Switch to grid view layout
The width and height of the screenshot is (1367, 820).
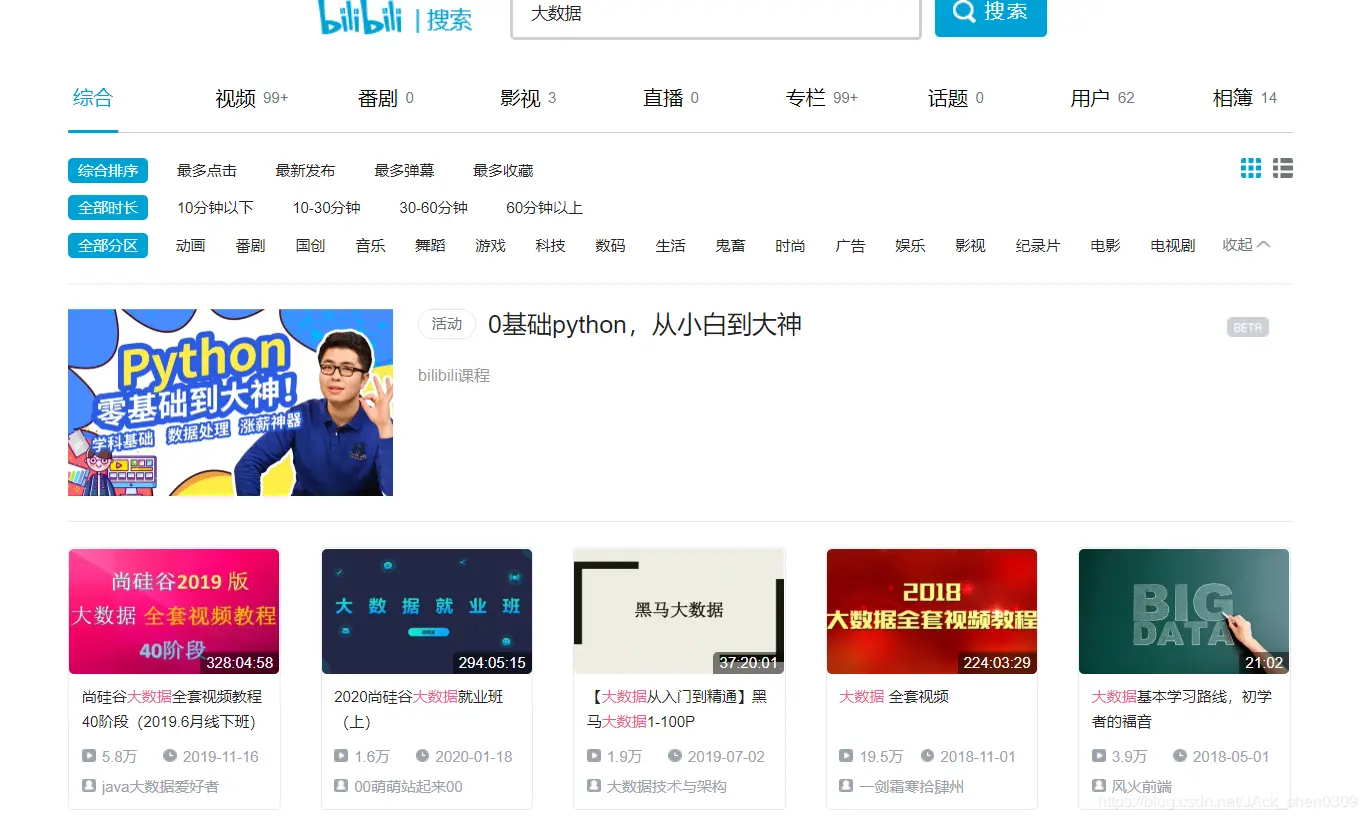1250,169
